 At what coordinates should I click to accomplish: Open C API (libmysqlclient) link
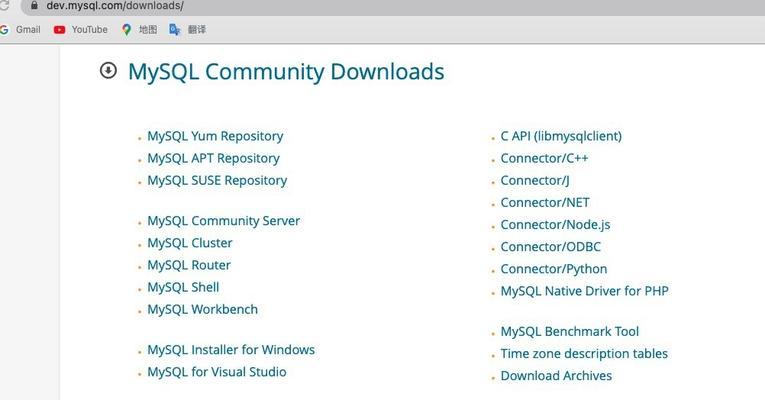[561, 136]
